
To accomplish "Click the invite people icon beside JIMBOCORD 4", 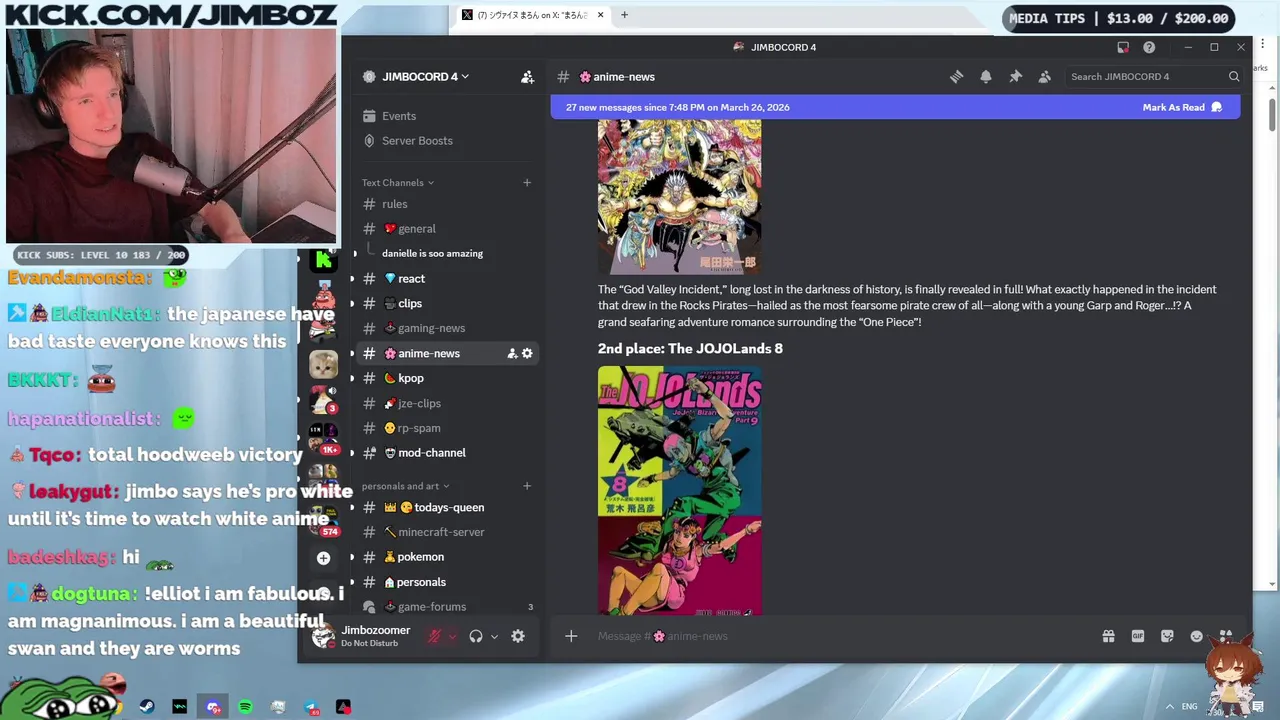I will (x=527, y=77).
